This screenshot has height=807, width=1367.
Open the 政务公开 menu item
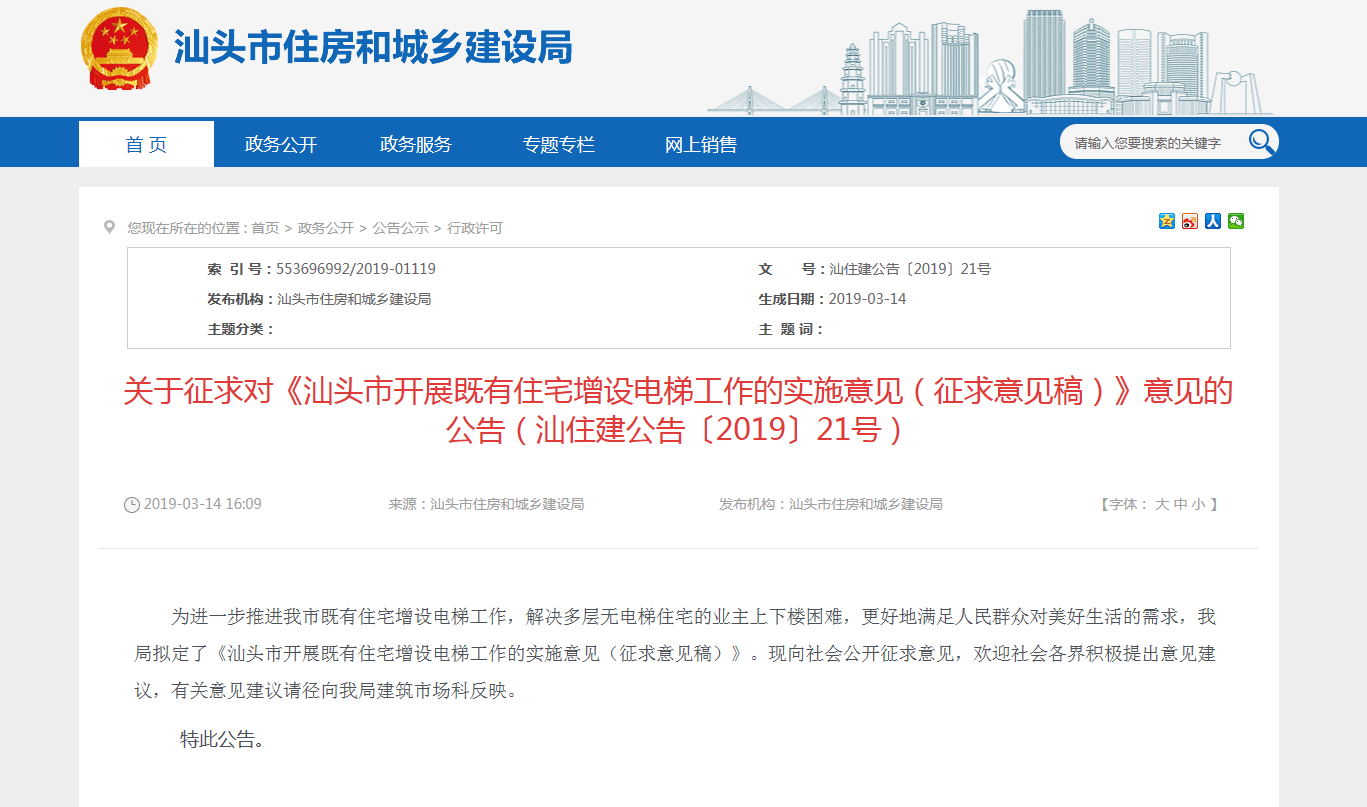tap(281, 144)
